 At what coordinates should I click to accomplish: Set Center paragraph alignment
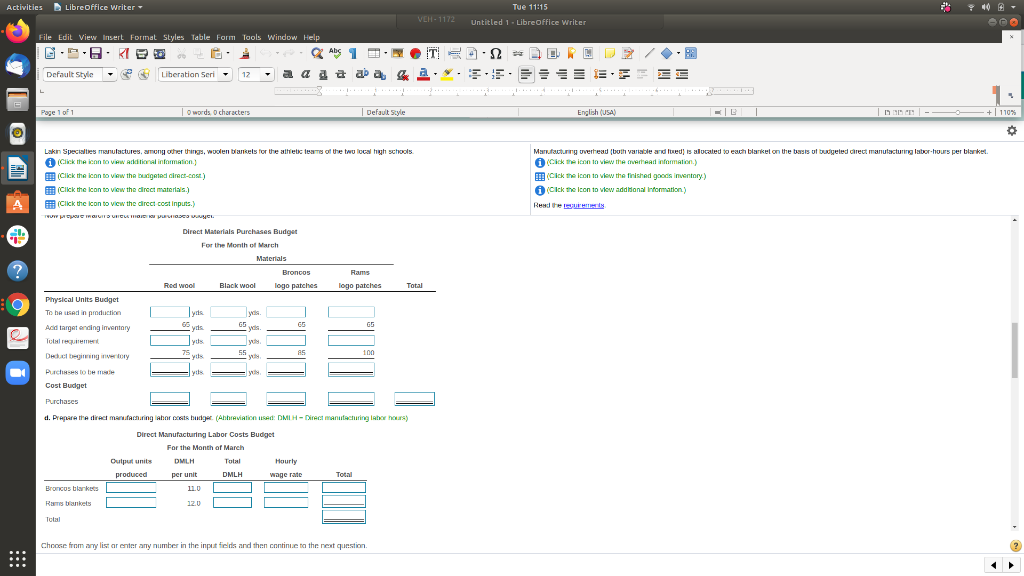tap(544, 74)
